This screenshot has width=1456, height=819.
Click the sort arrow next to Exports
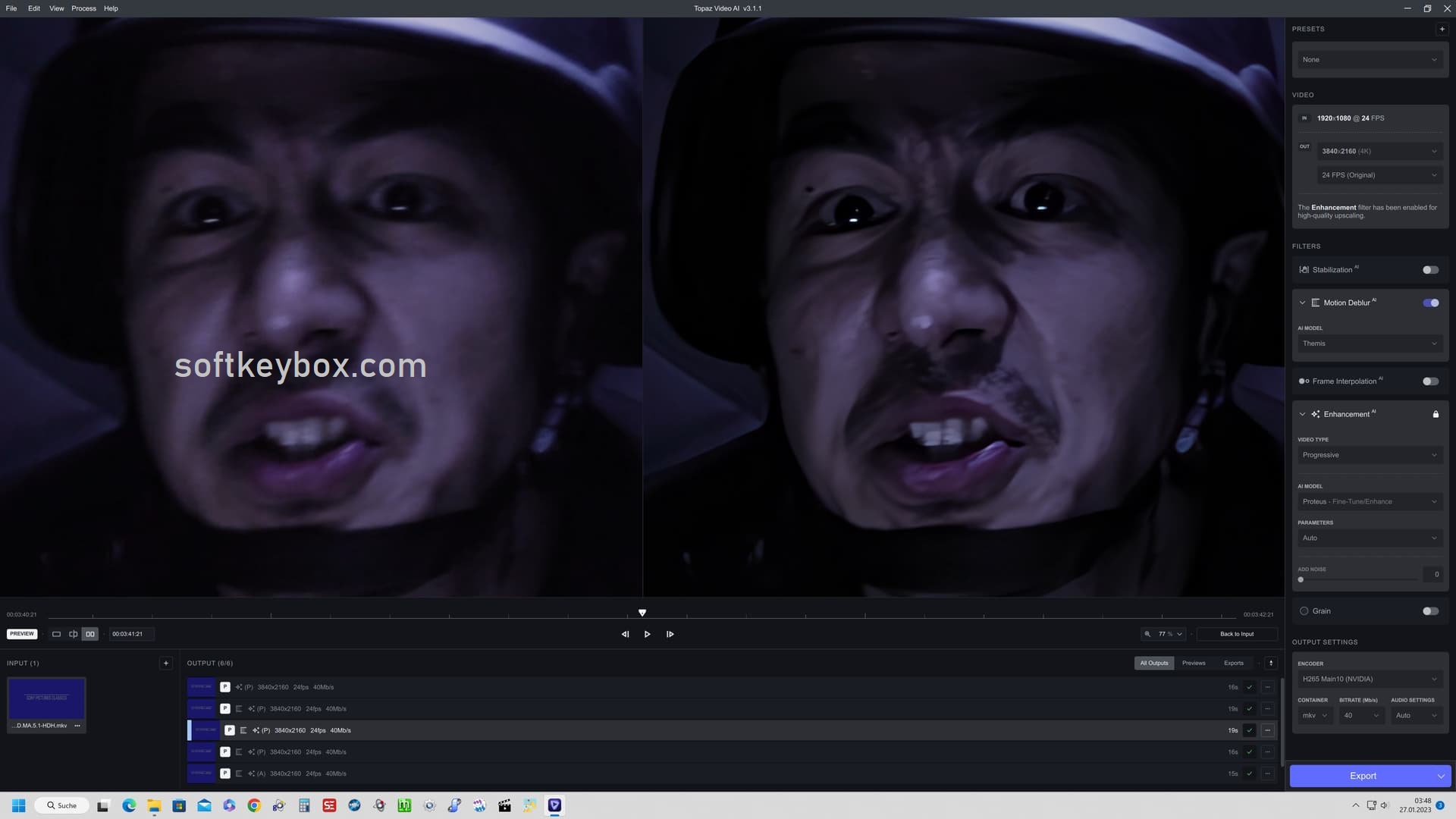coord(1271,663)
